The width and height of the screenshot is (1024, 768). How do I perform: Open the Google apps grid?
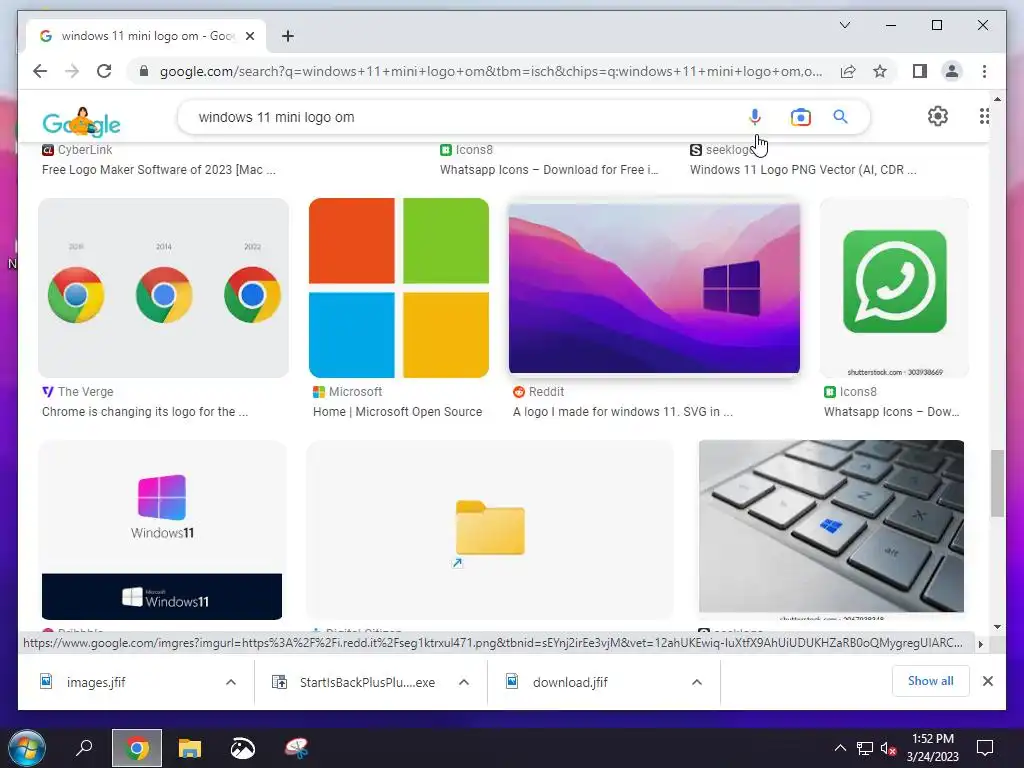(x=984, y=116)
